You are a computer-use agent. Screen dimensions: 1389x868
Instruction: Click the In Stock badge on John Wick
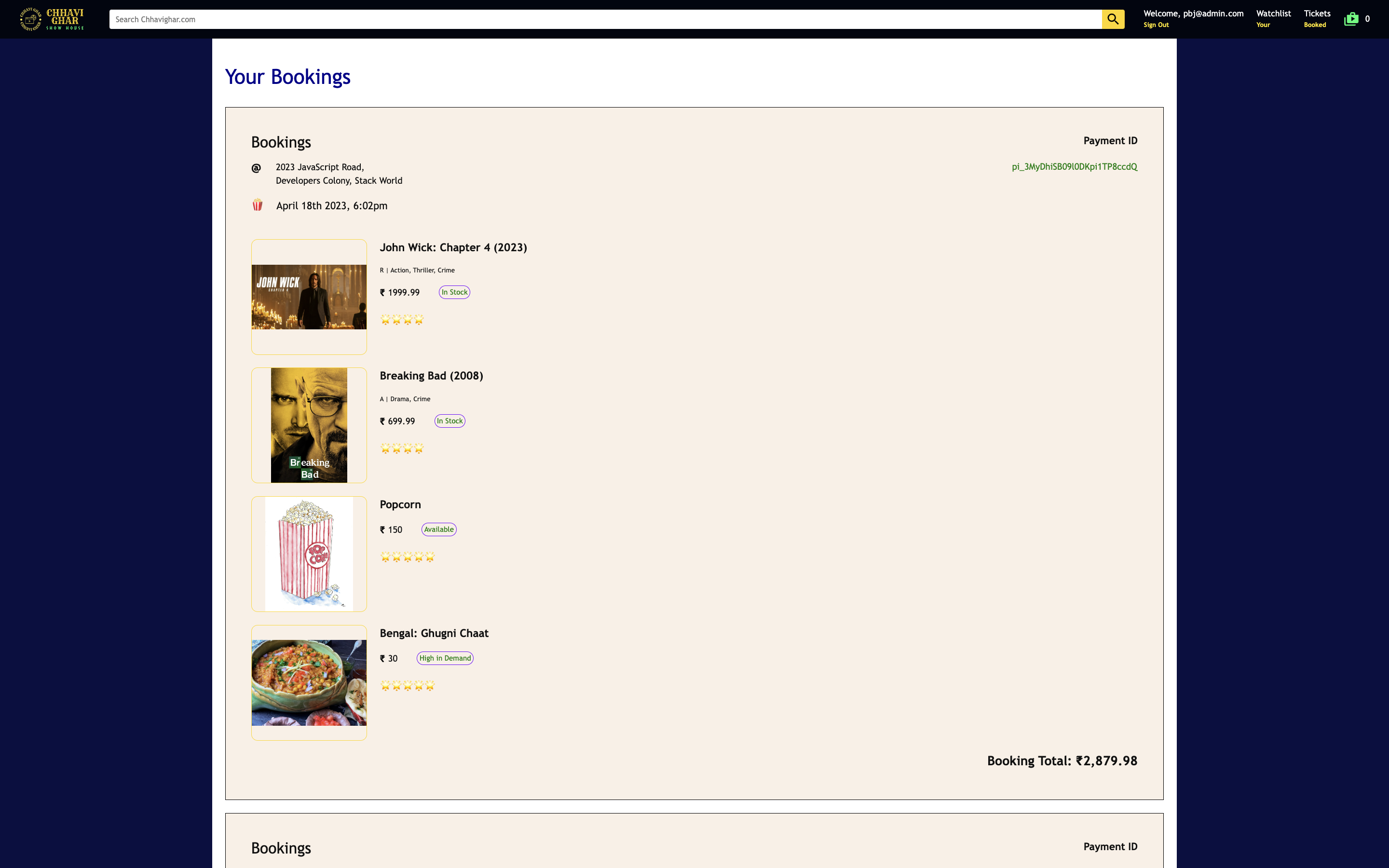click(x=454, y=292)
